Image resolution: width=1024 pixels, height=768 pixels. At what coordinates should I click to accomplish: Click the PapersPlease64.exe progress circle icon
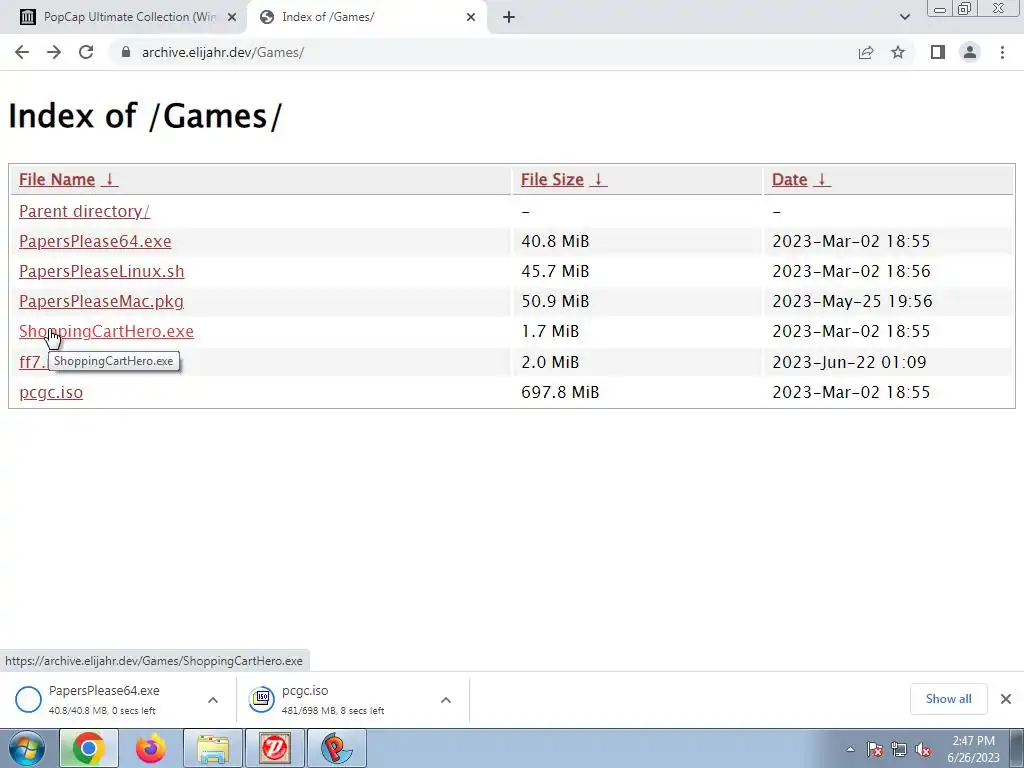(28, 699)
